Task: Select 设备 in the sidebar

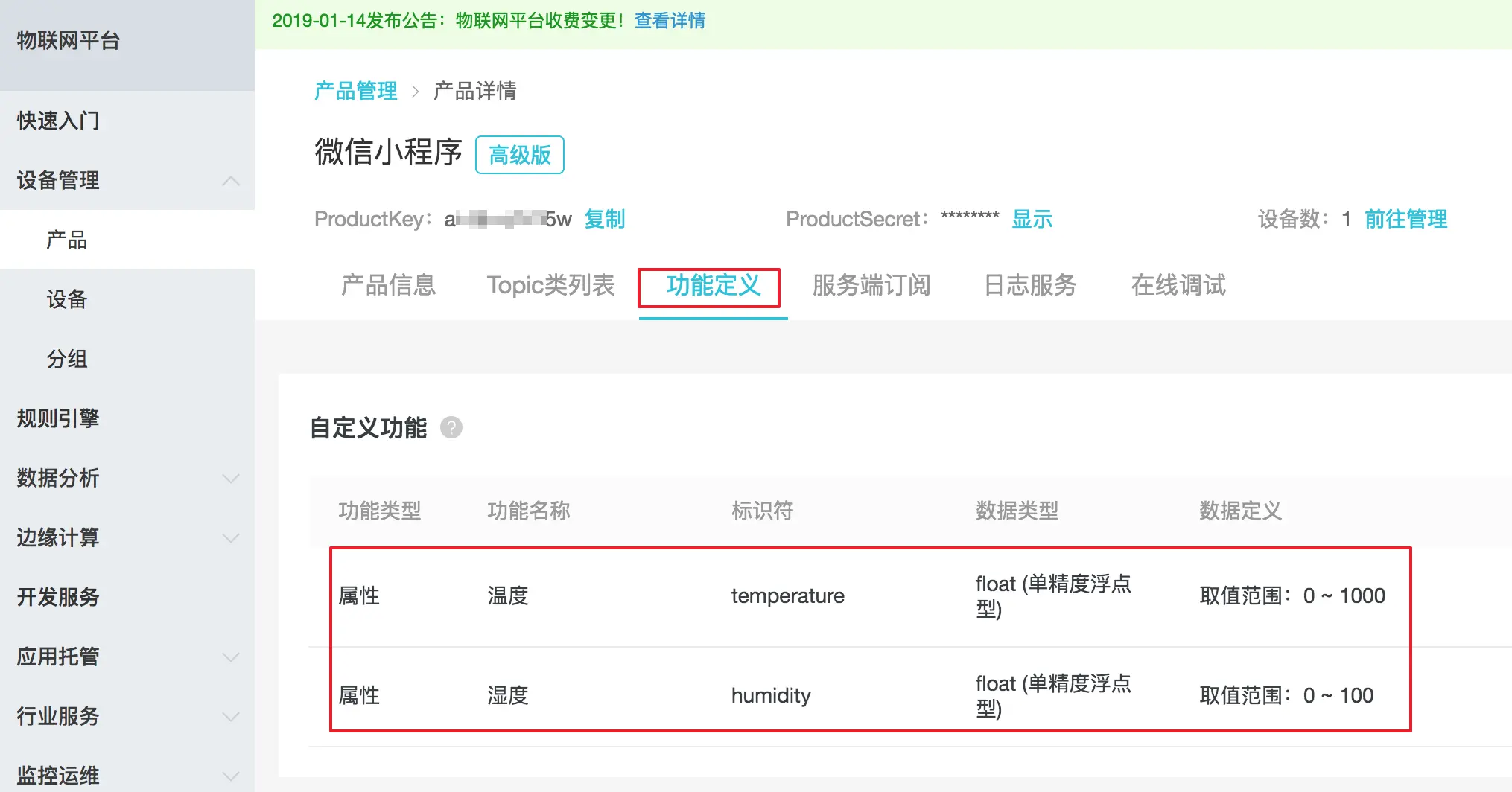Action: click(67, 299)
